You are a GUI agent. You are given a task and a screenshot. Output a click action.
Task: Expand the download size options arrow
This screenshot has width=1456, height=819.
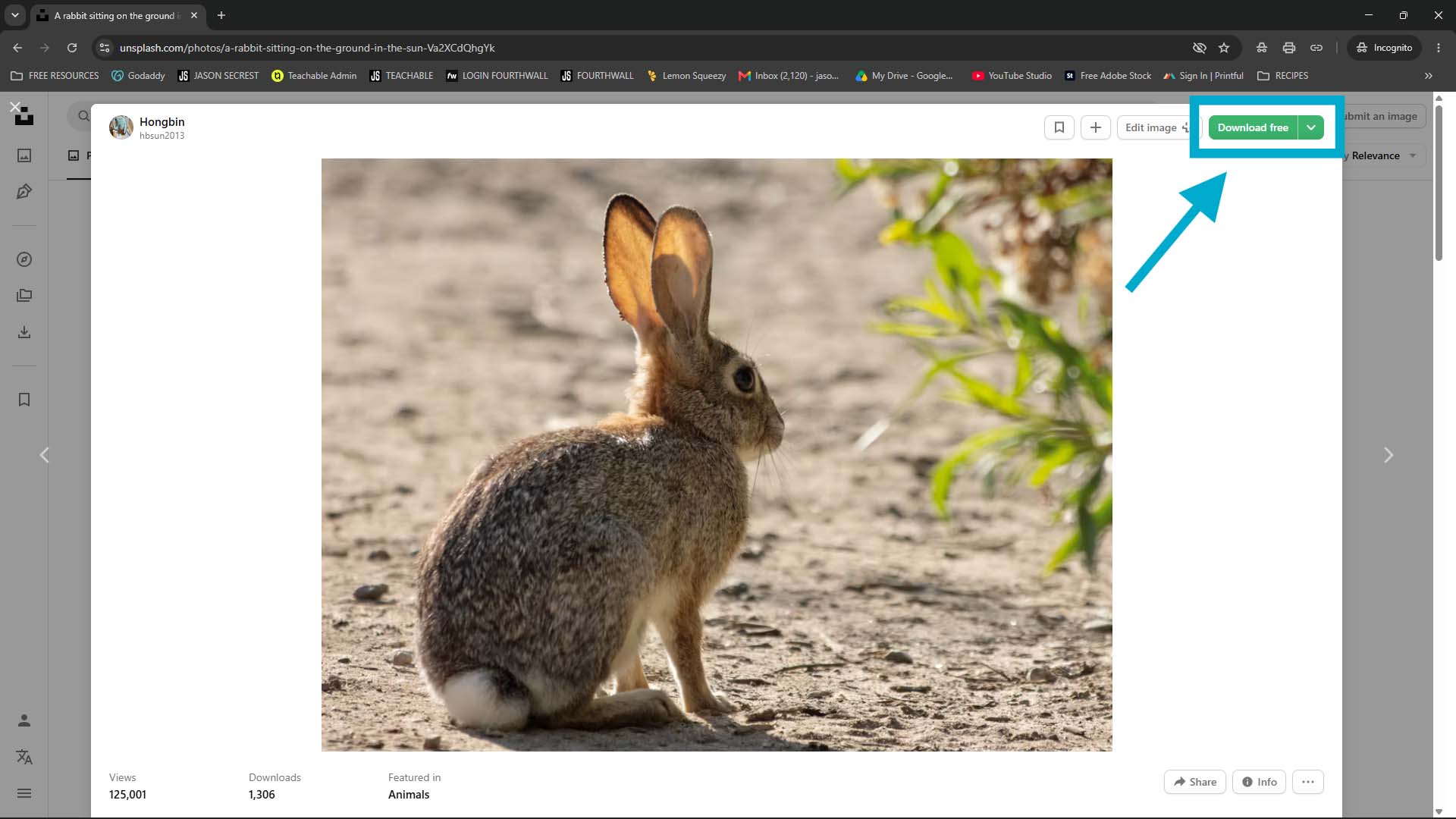1311,127
